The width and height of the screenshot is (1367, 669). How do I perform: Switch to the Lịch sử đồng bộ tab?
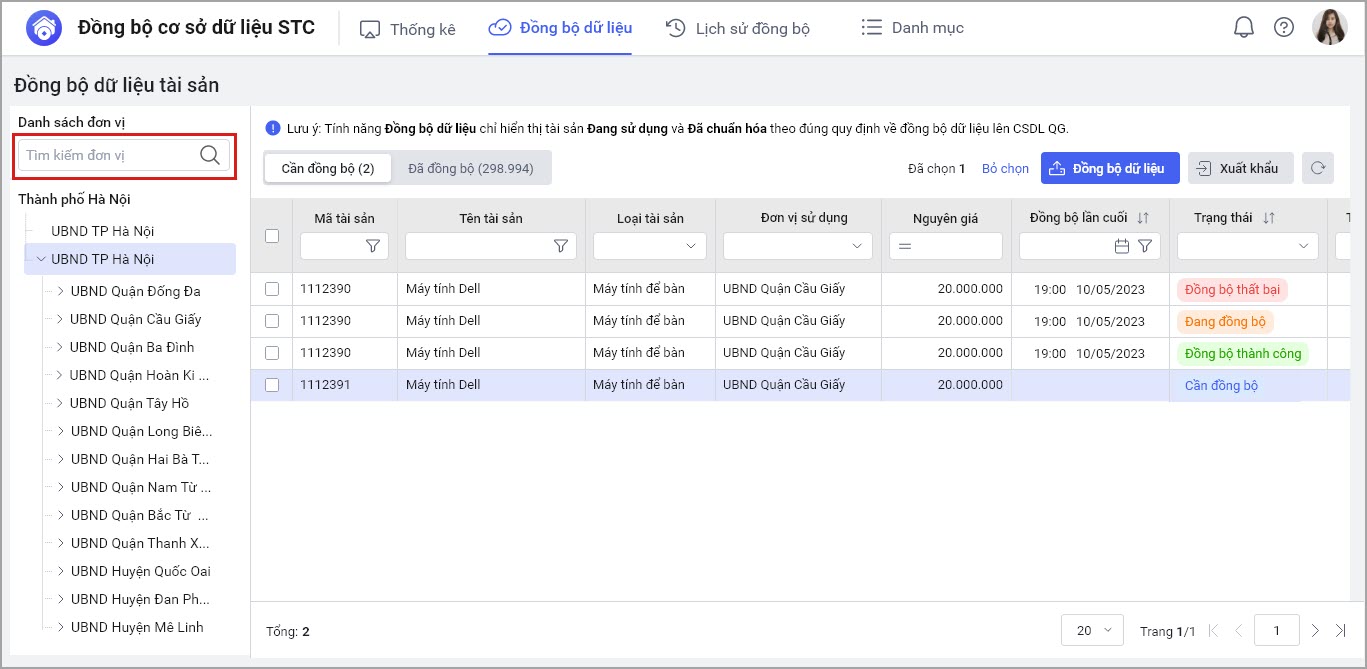click(738, 28)
